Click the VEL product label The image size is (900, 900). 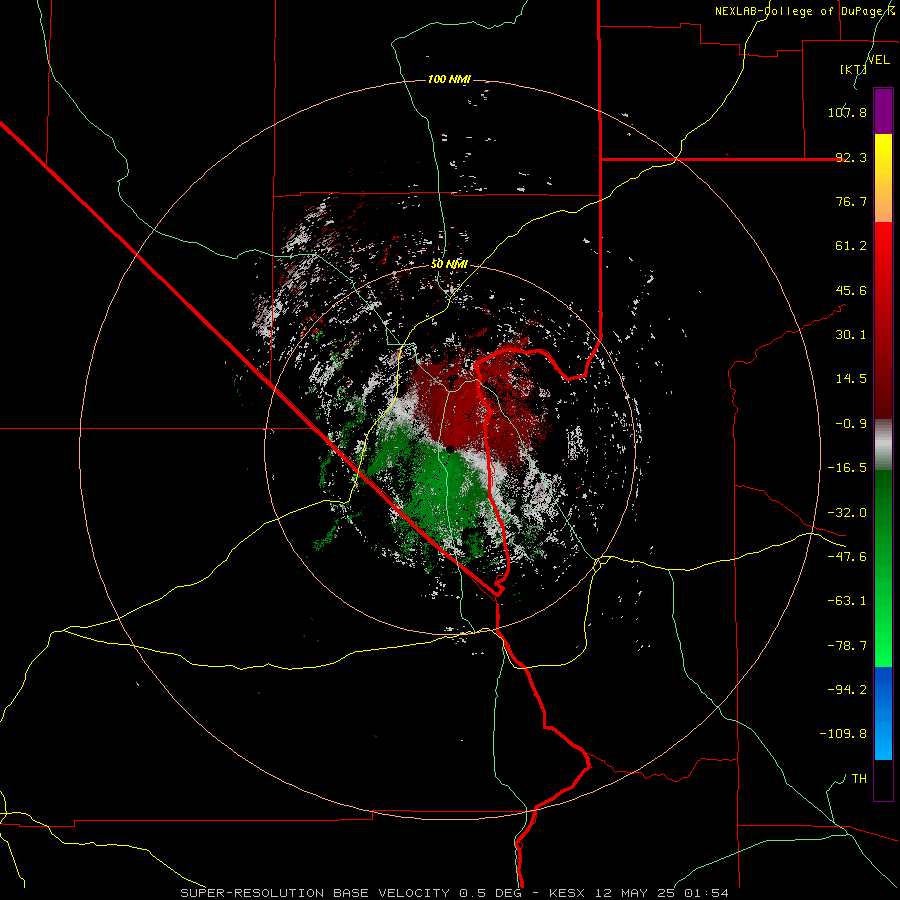click(x=878, y=60)
